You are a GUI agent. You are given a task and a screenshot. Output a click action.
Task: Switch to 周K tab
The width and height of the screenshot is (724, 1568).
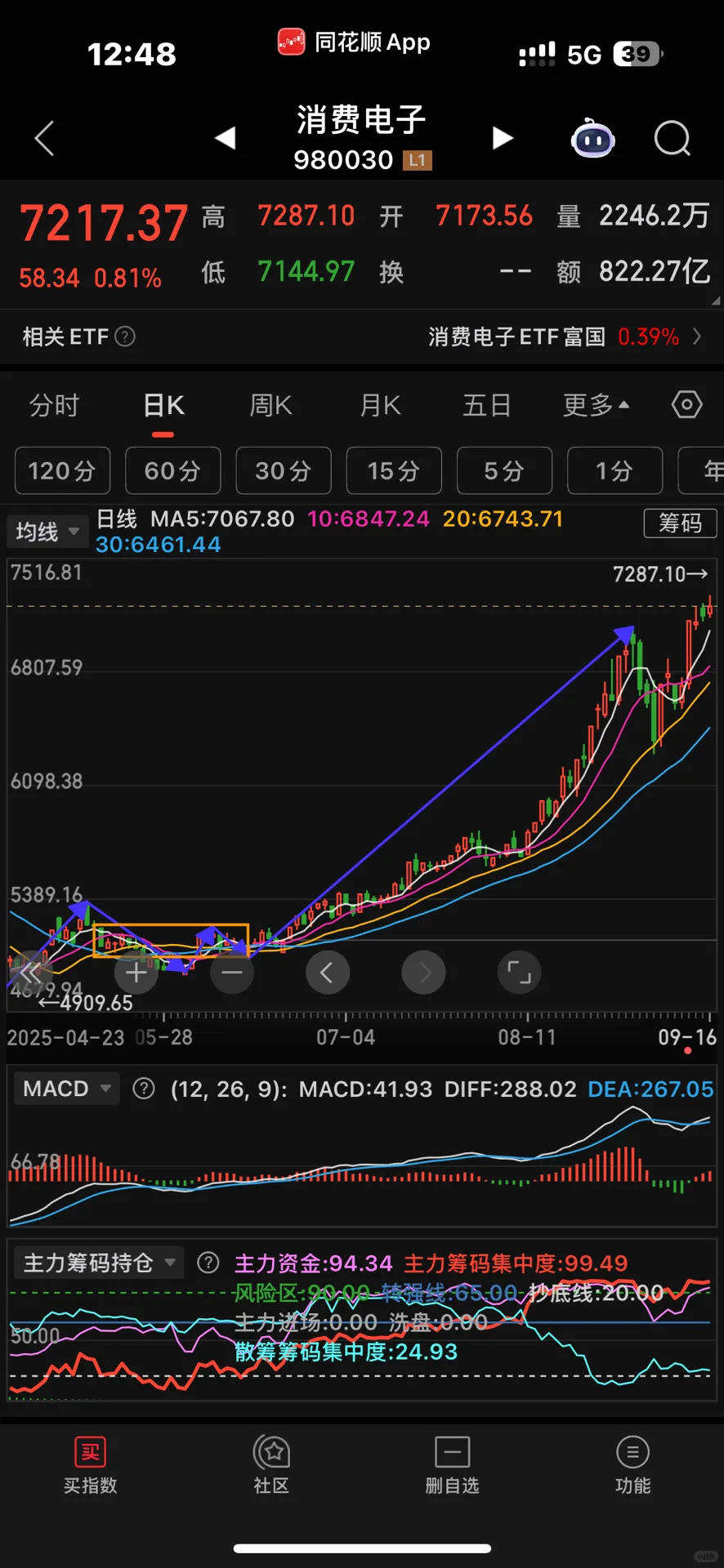[270, 405]
